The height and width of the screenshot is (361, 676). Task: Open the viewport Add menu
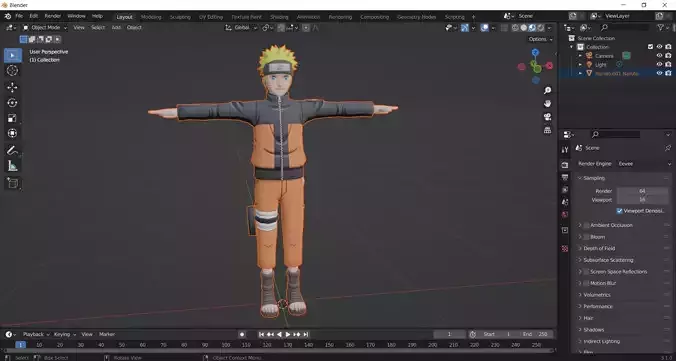point(116,28)
